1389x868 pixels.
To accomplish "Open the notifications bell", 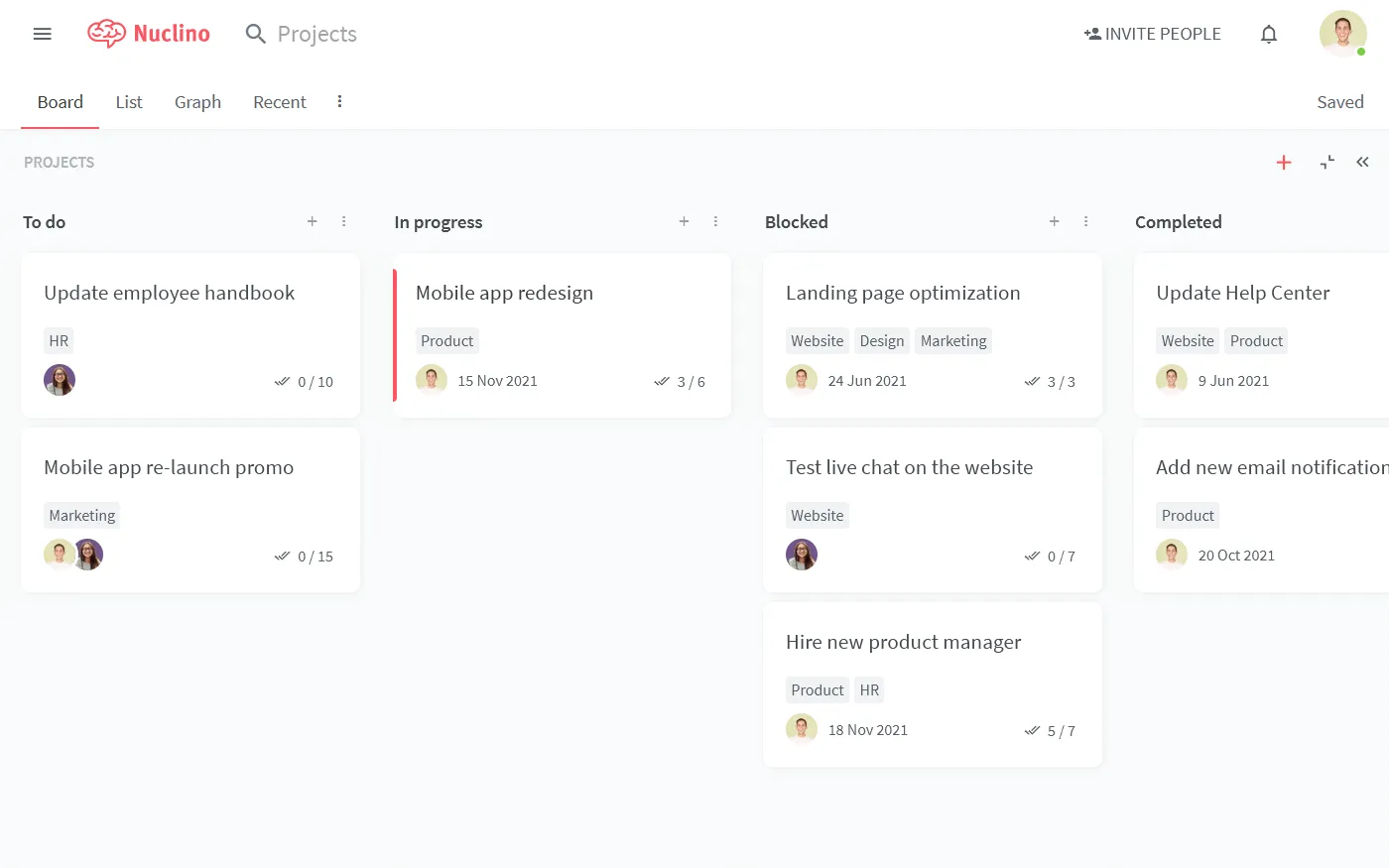I will 1269,34.
